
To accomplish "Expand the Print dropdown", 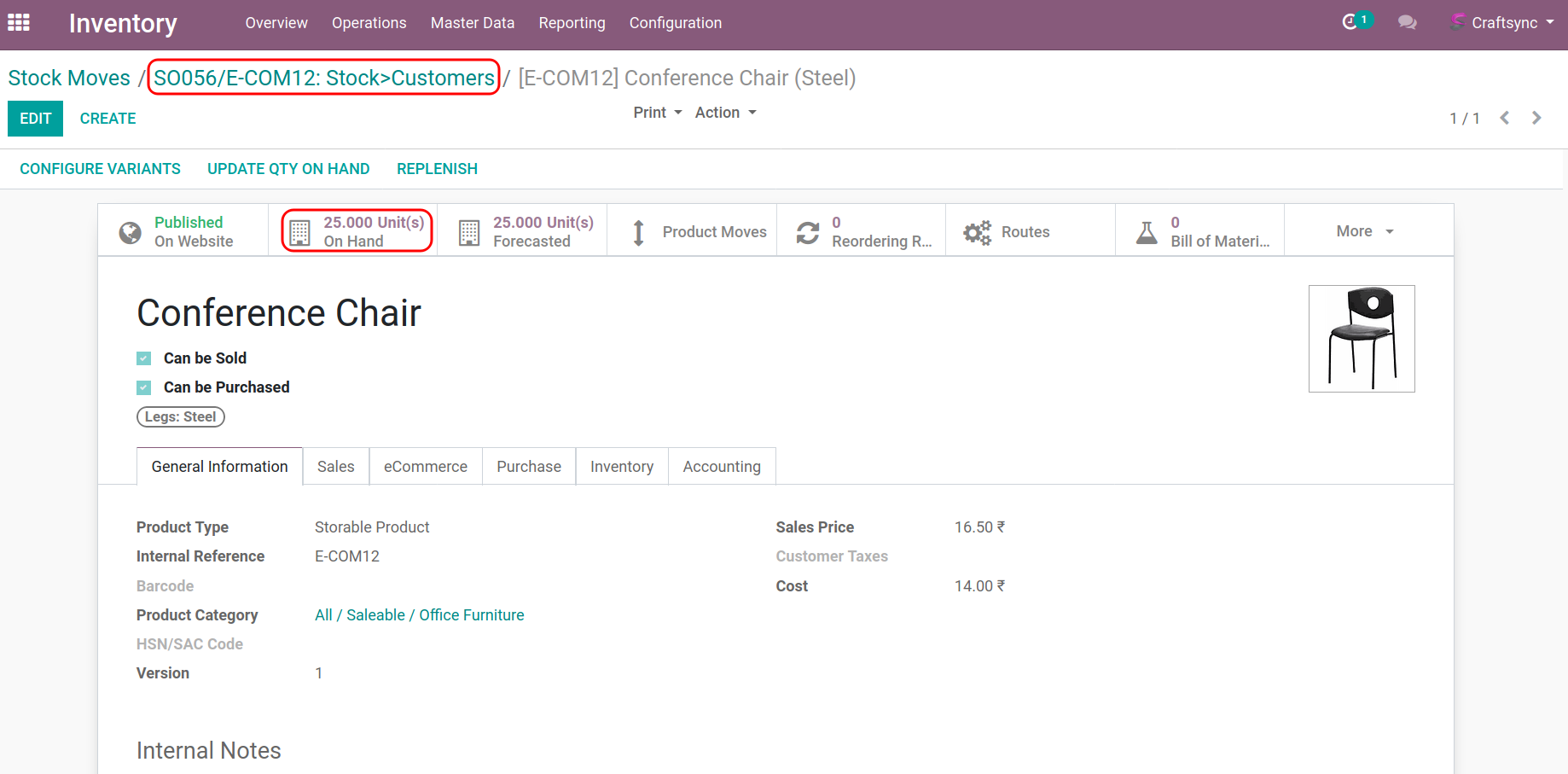I will coord(657,113).
